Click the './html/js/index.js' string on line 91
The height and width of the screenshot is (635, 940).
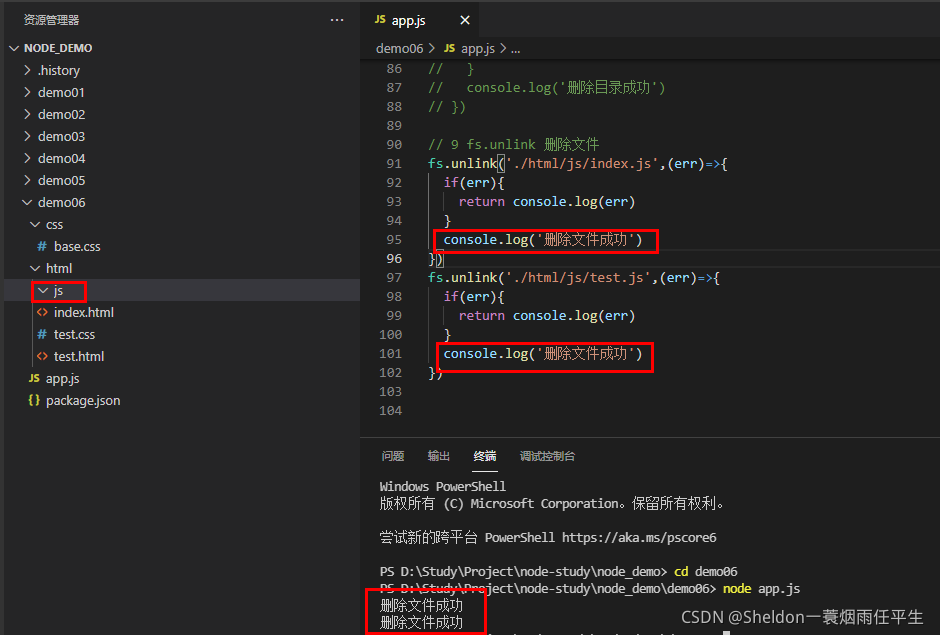pyautogui.click(x=583, y=164)
